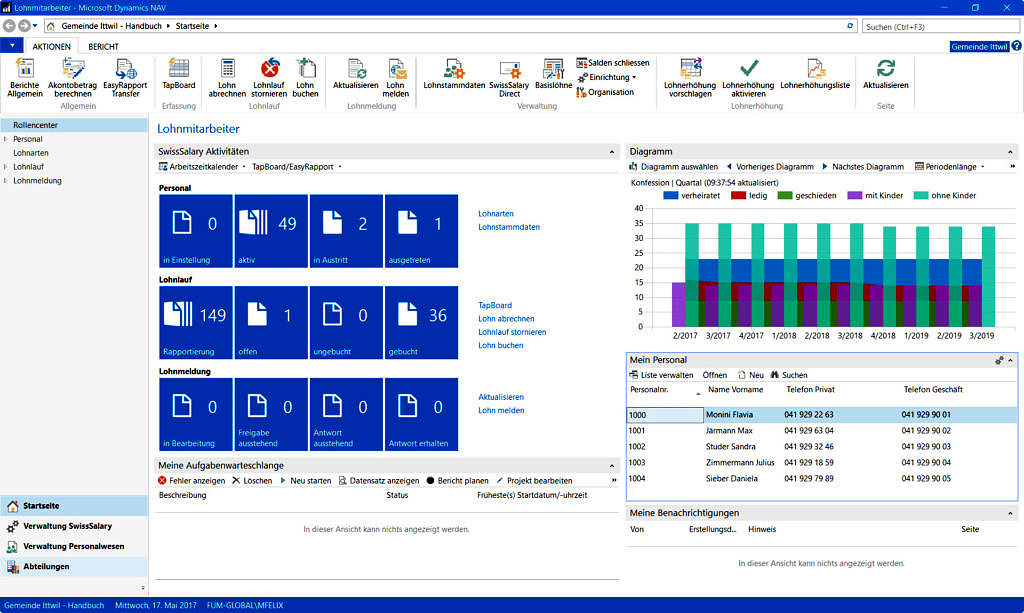Click 'ledig' red legend swatch
The width and height of the screenshot is (1024, 613).
(738, 195)
